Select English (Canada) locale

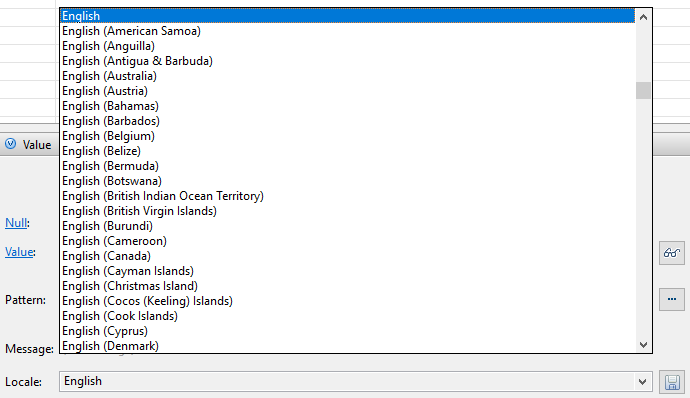pyautogui.click(x=347, y=256)
